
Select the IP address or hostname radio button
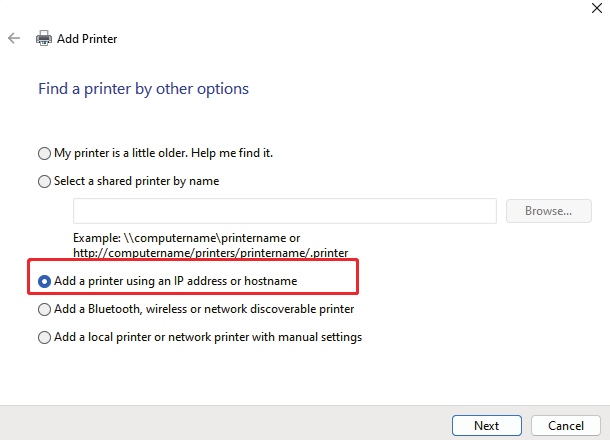click(x=44, y=282)
